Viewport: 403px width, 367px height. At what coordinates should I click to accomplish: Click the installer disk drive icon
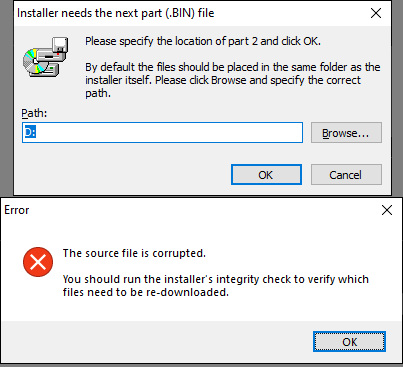(x=46, y=57)
